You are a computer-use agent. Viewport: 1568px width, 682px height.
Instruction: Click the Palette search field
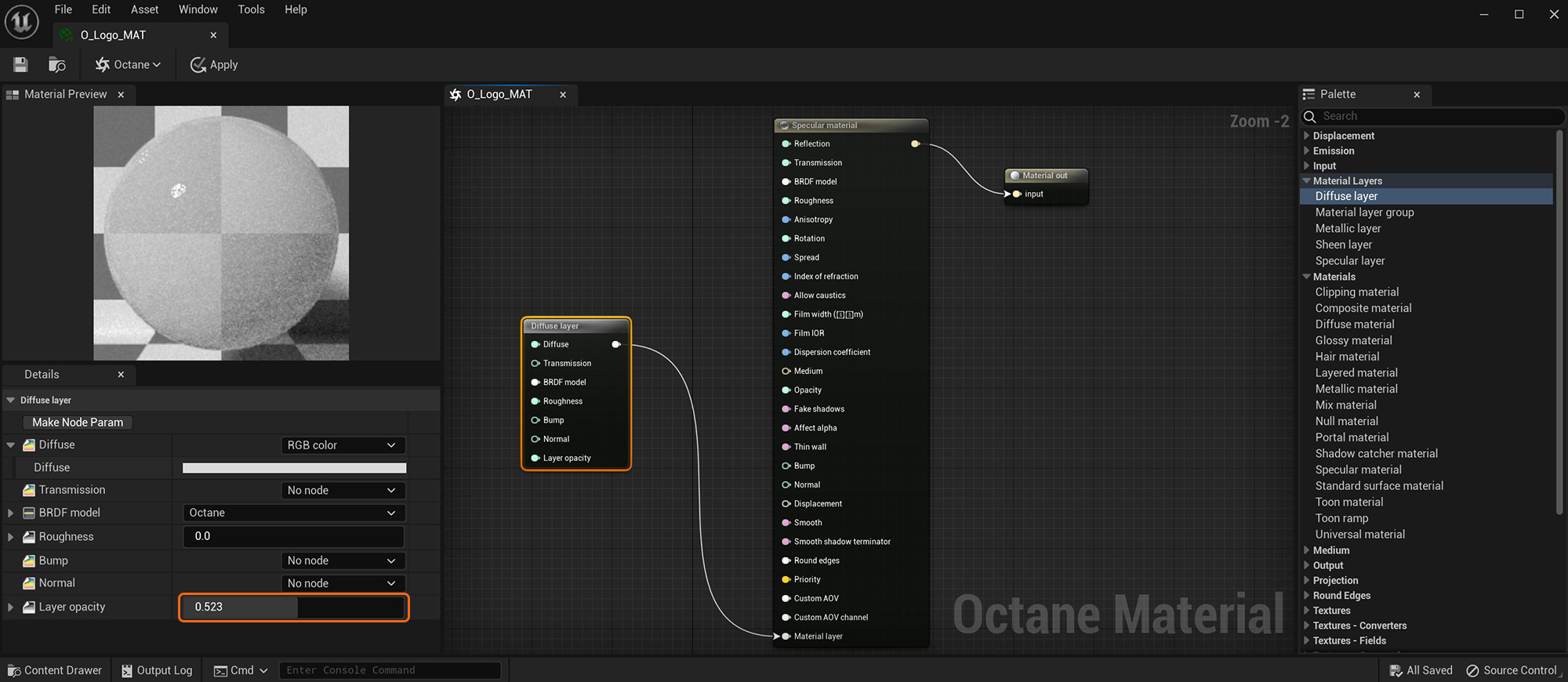1432,116
